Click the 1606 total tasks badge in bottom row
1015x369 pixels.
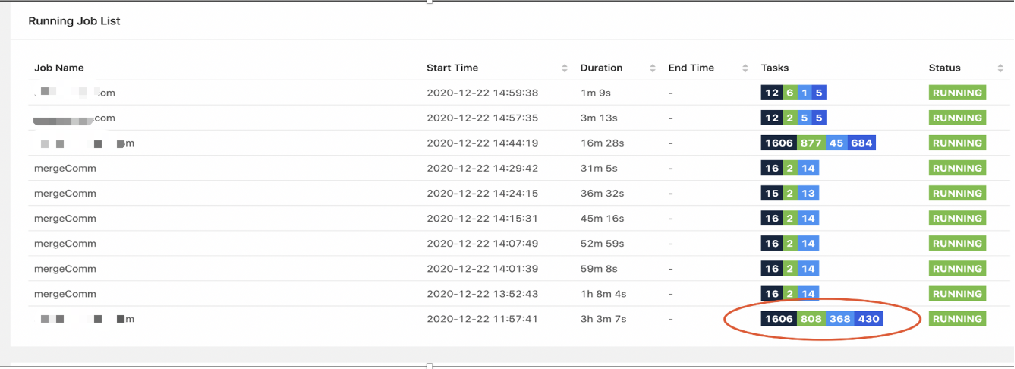[x=779, y=319]
